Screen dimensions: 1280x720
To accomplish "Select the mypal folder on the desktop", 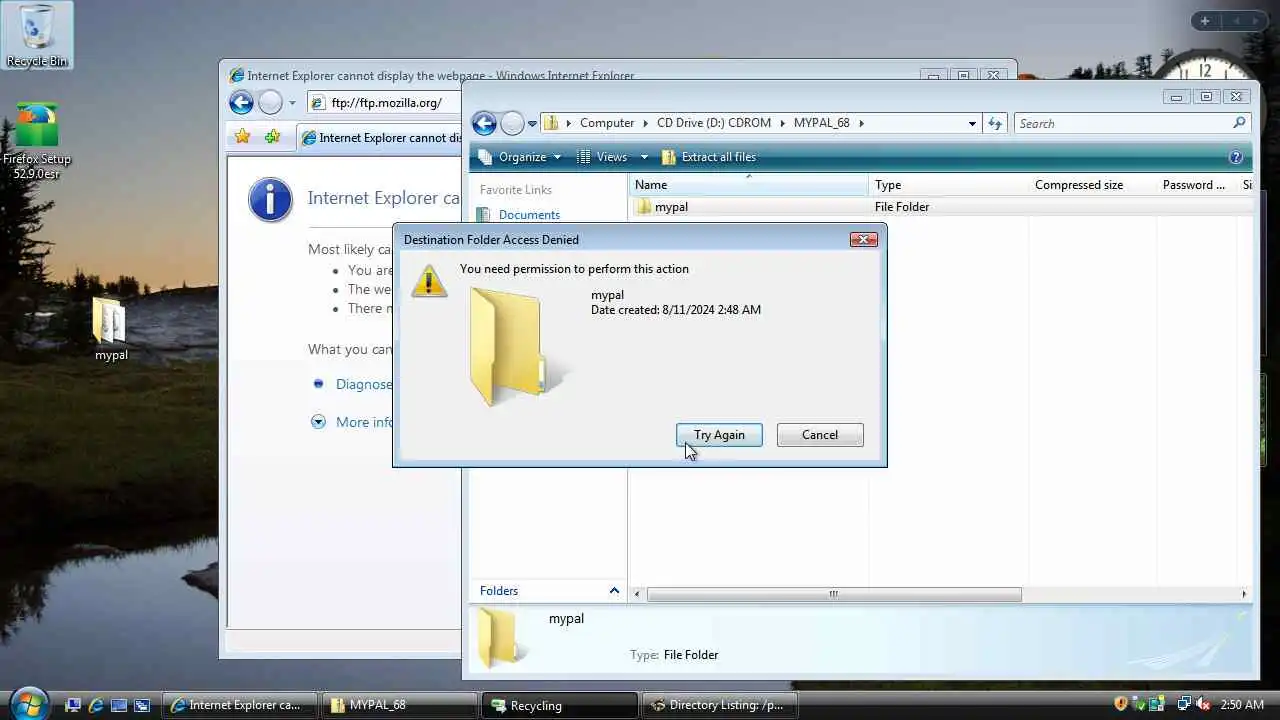I will coord(111,329).
